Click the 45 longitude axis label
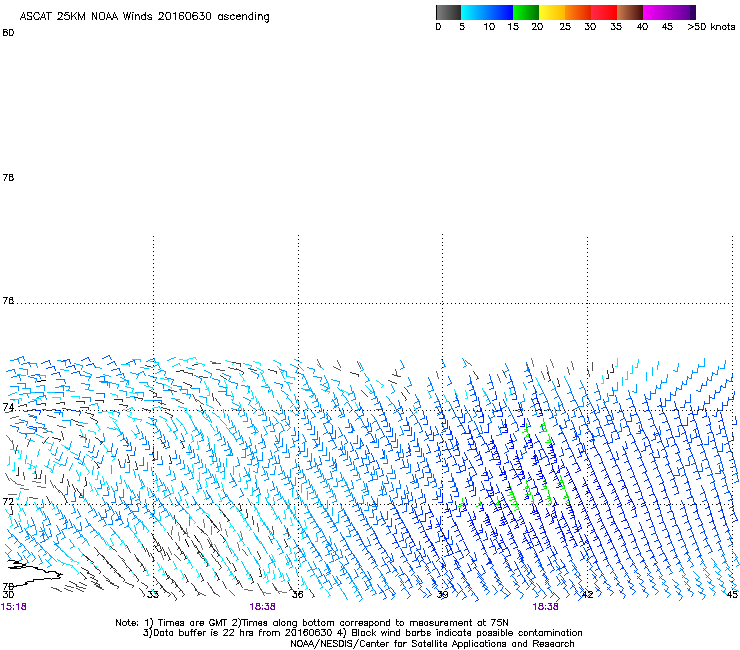 click(732, 595)
